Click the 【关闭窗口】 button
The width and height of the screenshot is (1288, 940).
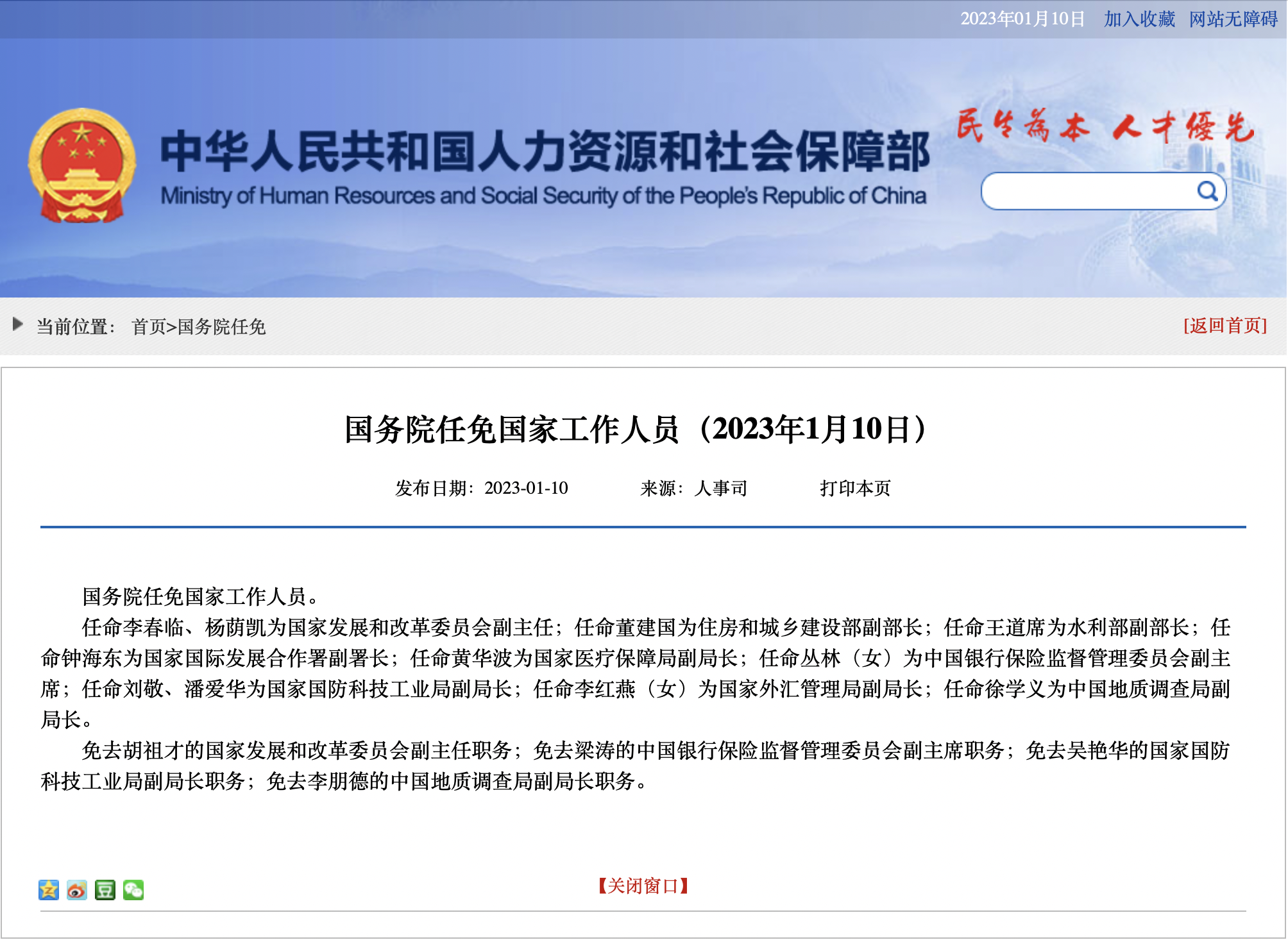point(643,885)
